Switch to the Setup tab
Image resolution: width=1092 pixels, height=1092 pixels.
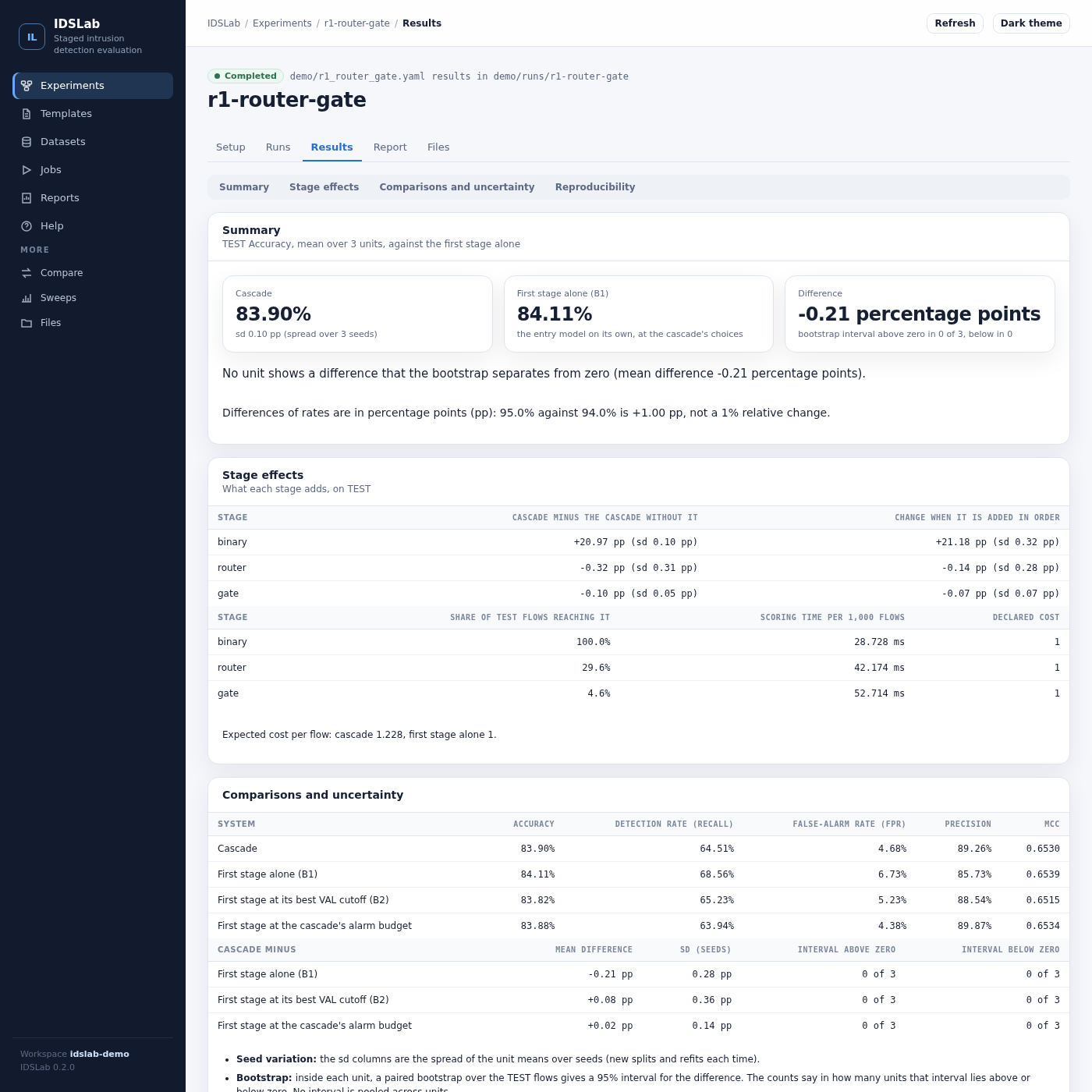(x=231, y=147)
